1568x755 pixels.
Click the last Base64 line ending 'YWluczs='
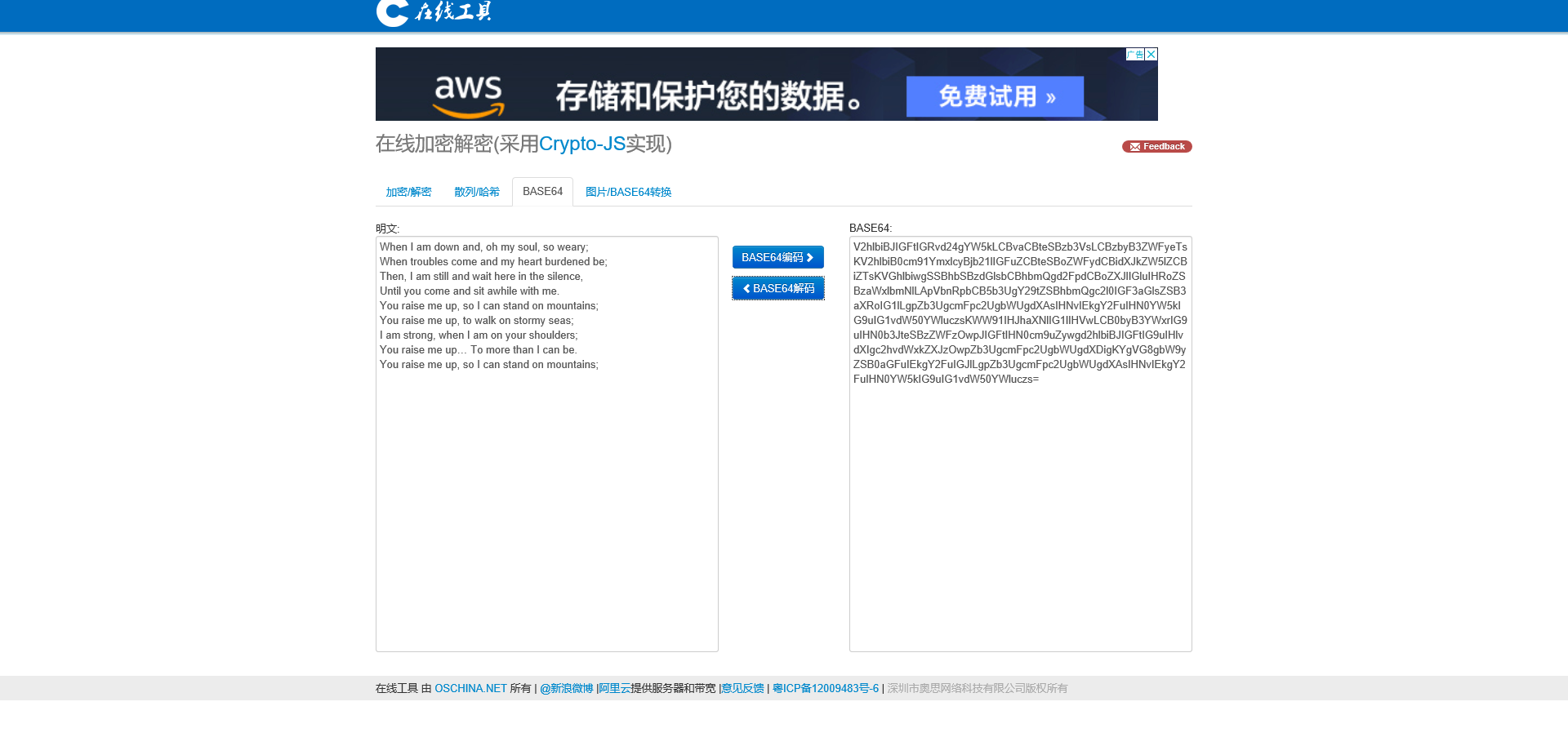[946, 380]
